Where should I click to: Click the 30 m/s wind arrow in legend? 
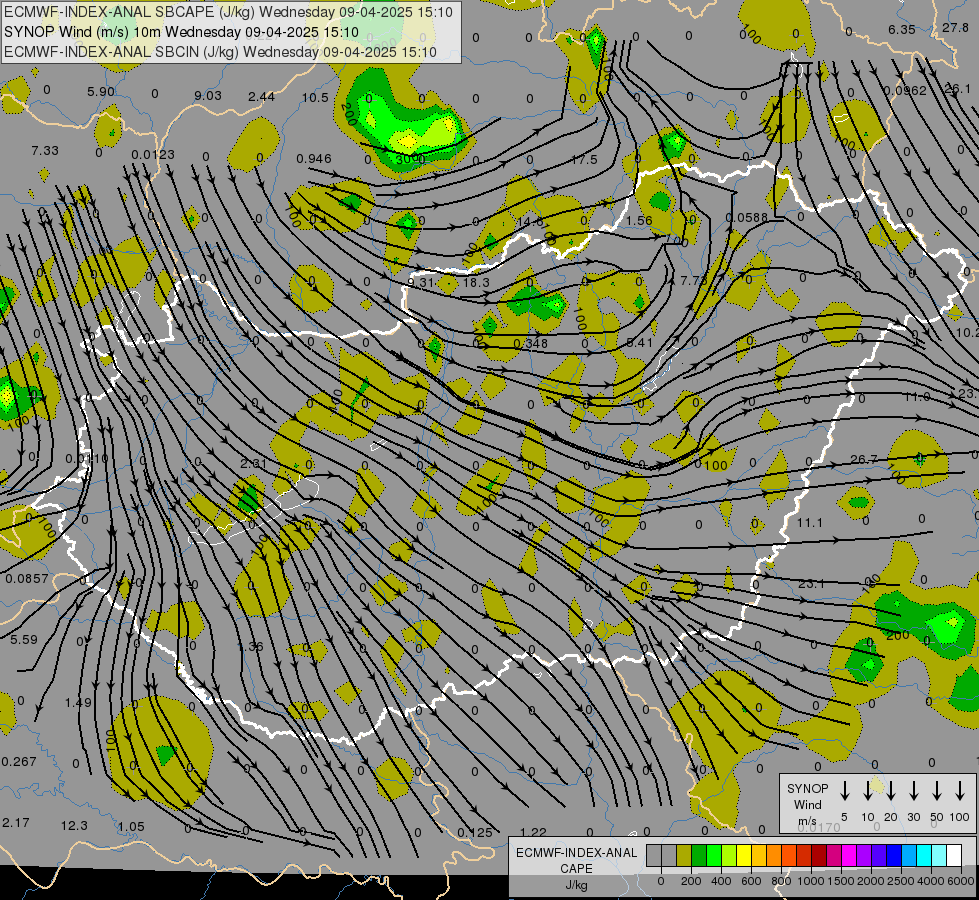913,790
